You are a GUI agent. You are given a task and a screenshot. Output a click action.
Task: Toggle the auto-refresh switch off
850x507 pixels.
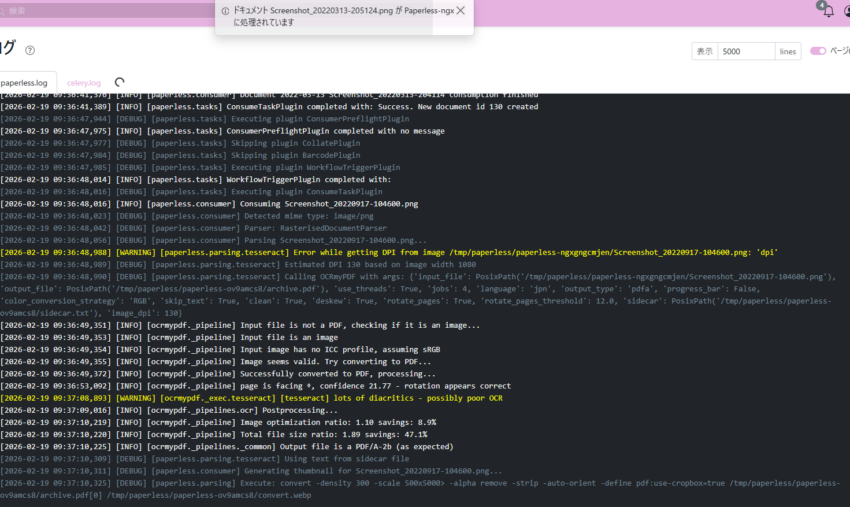[x=818, y=51]
